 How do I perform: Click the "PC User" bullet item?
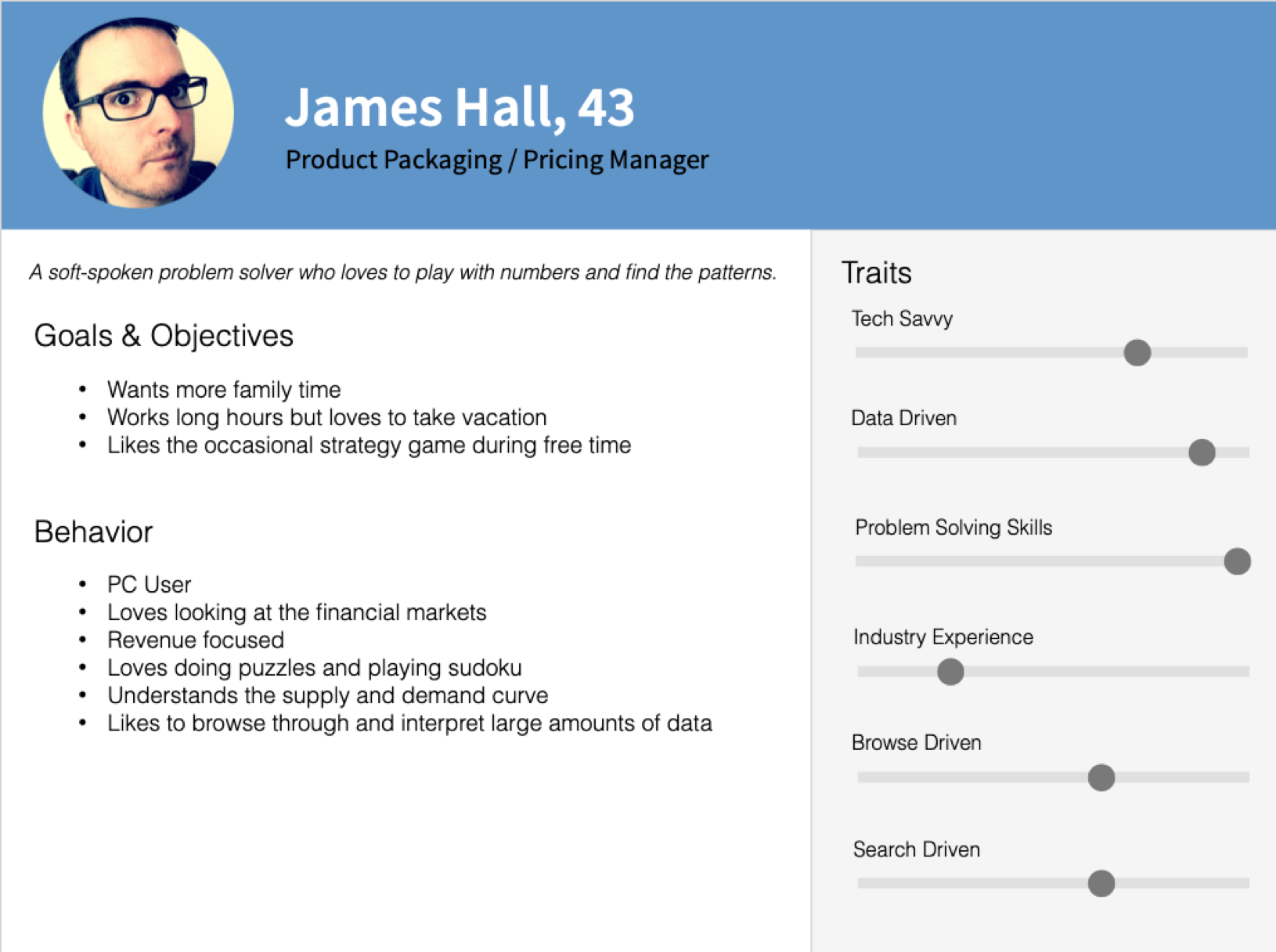tap(149, 585)
